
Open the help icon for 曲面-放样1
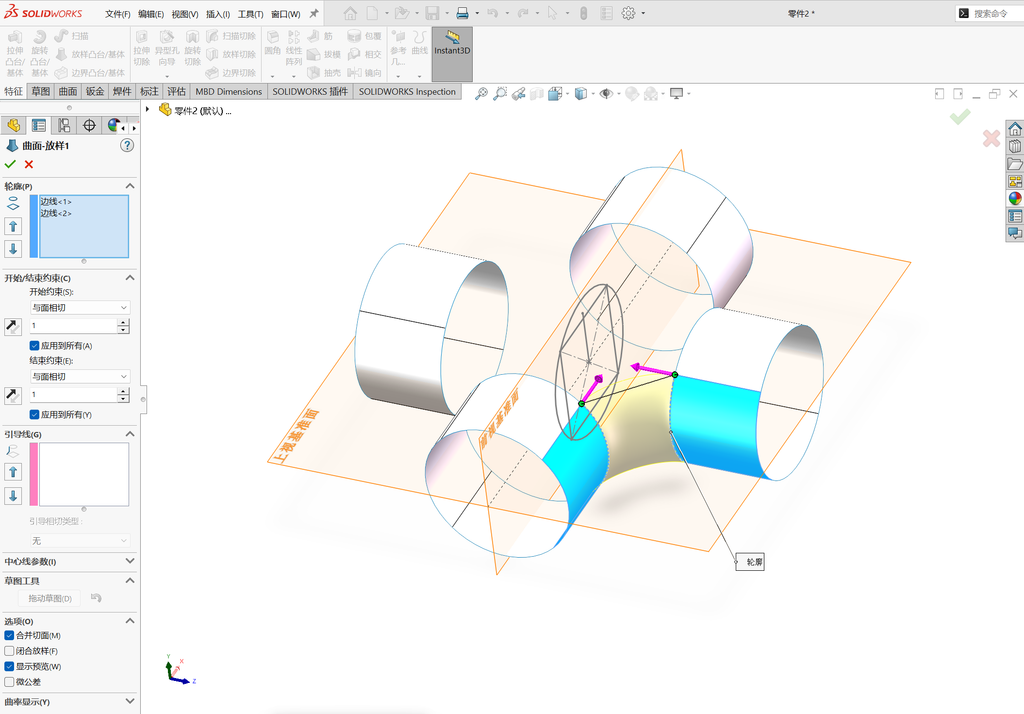(127, 146)
